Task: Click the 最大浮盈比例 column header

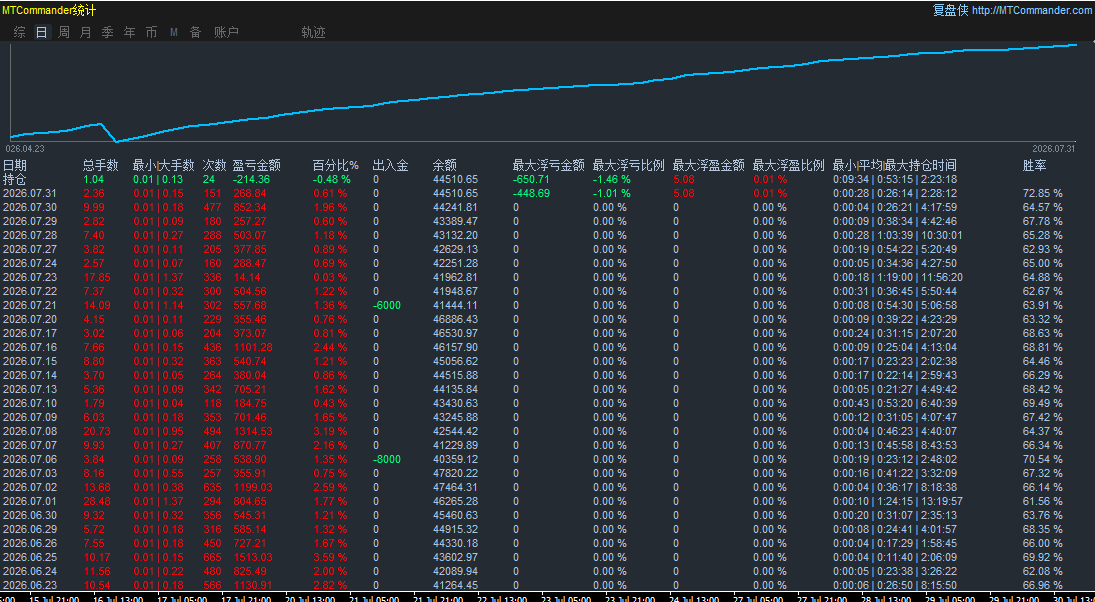Action: (788, 166)
